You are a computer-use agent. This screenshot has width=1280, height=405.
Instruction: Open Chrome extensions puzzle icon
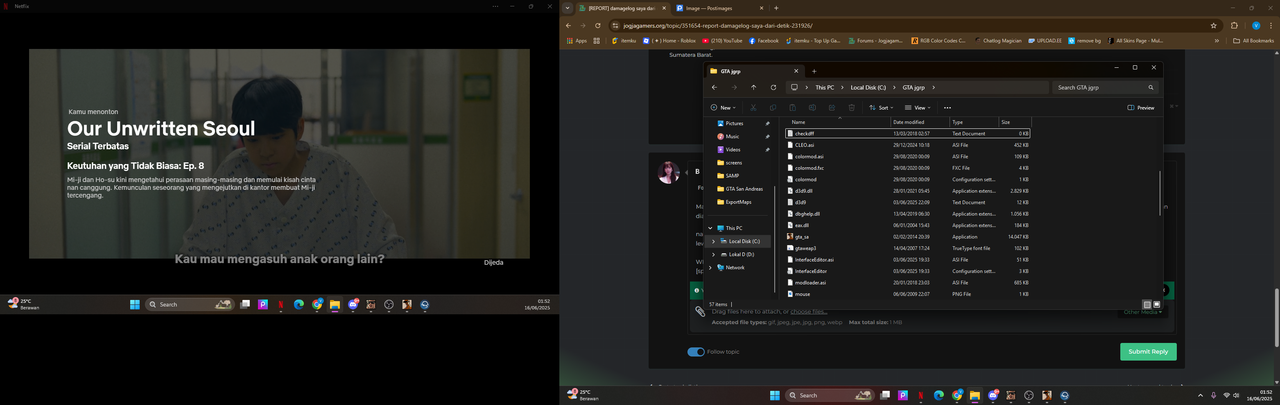coord(1235,25)
